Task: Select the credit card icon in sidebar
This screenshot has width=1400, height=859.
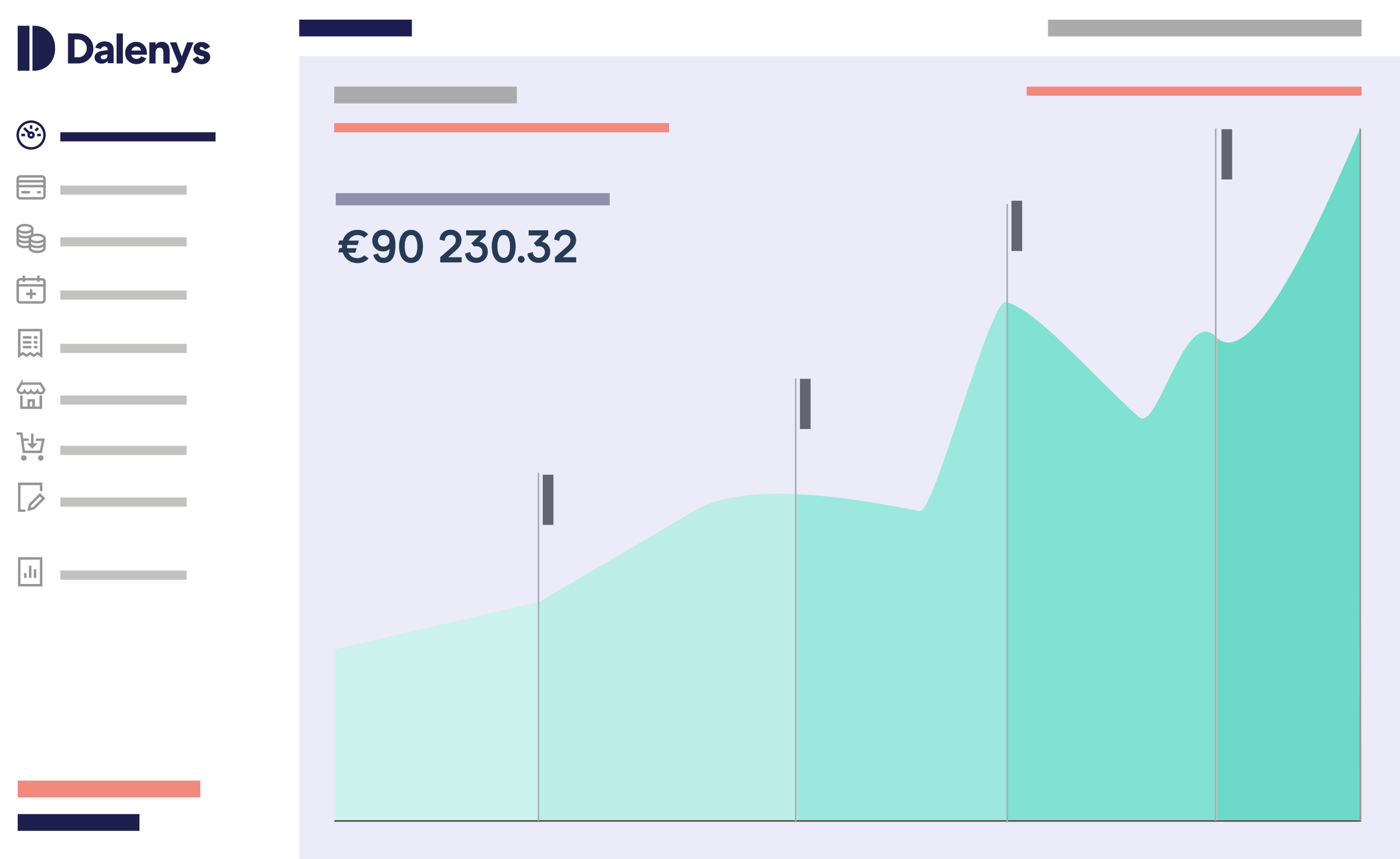Action: 31,187
